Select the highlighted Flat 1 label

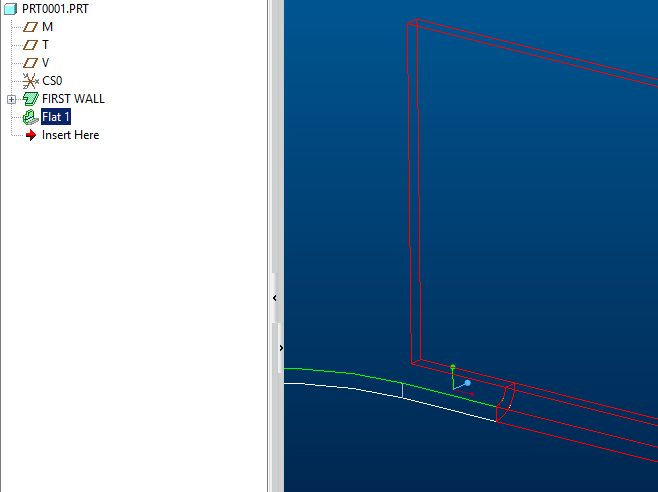click(56, 117)
